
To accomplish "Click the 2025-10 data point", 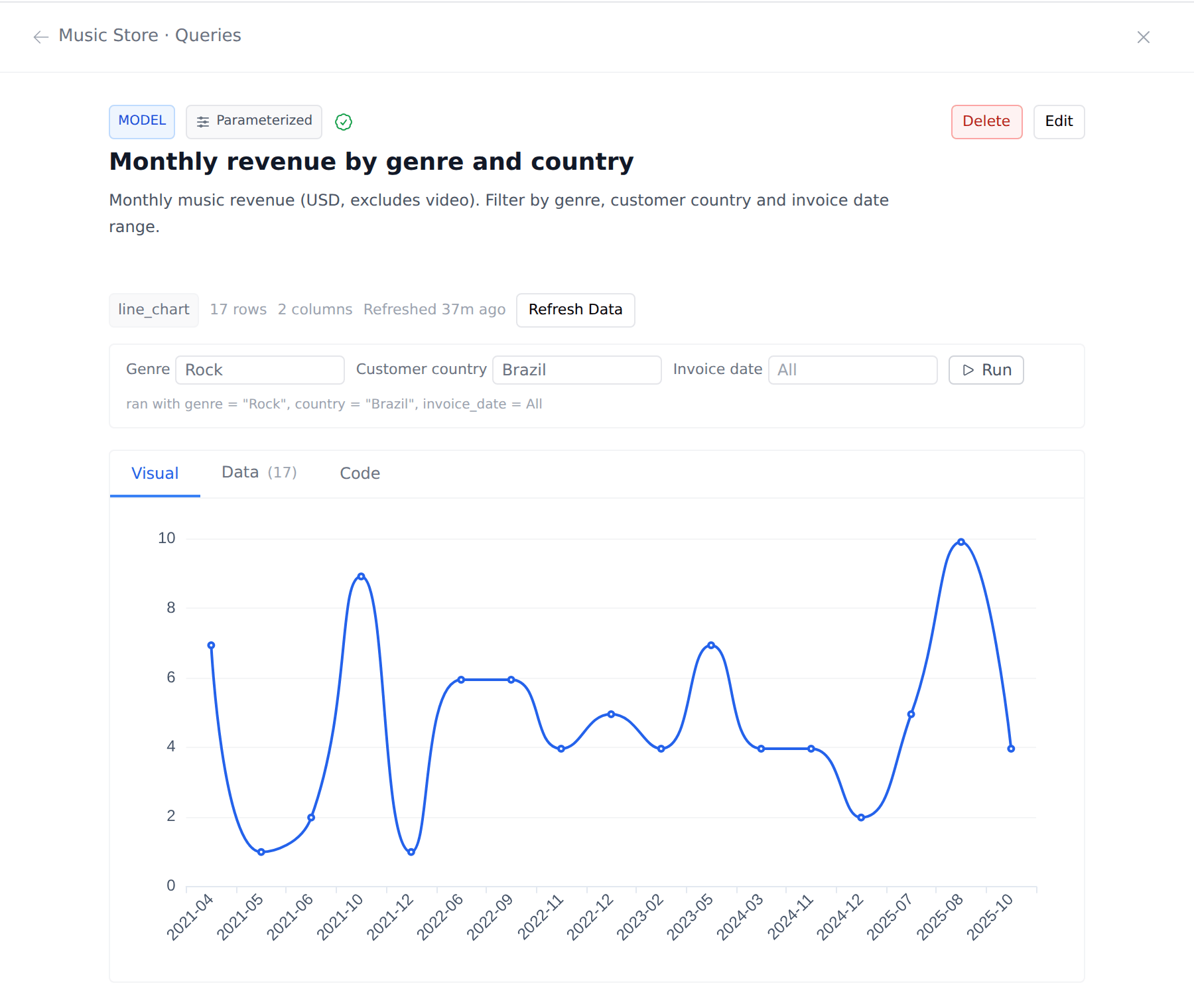I will (x=1011, y=749).
